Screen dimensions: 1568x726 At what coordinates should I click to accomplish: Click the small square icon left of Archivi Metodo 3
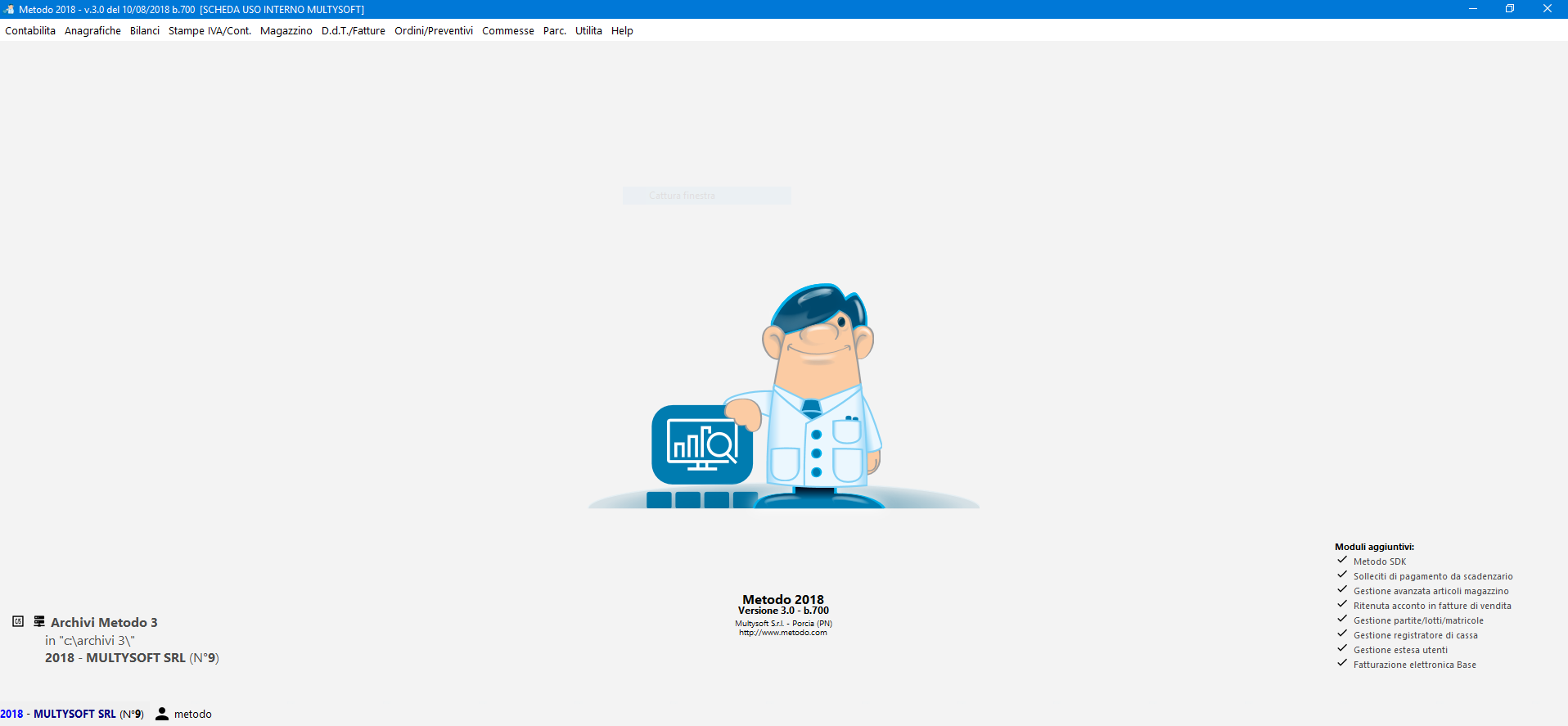click(18, 621)
